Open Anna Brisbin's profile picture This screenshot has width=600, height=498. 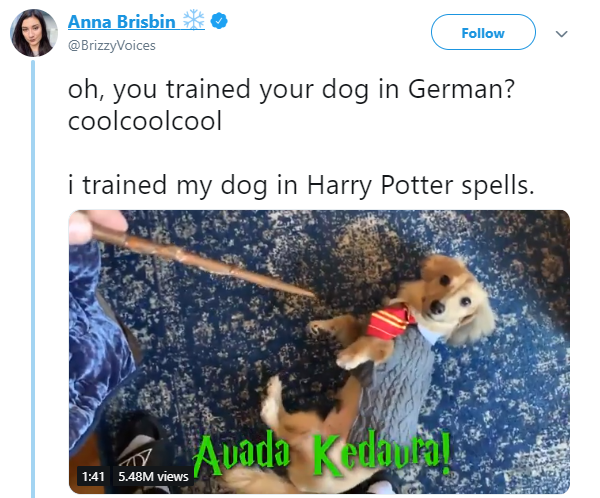pos(33,33)
